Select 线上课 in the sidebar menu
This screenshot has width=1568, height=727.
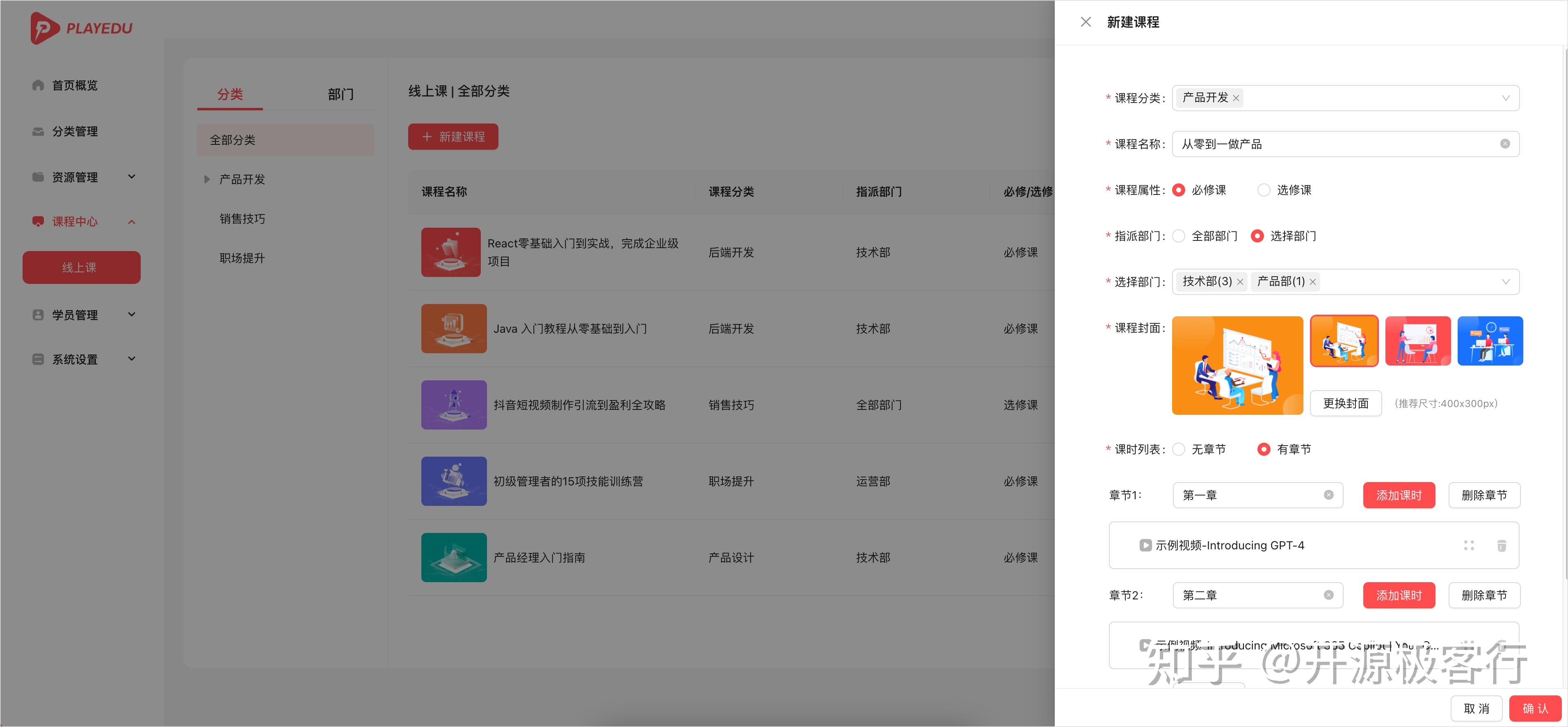pos(81,267)
